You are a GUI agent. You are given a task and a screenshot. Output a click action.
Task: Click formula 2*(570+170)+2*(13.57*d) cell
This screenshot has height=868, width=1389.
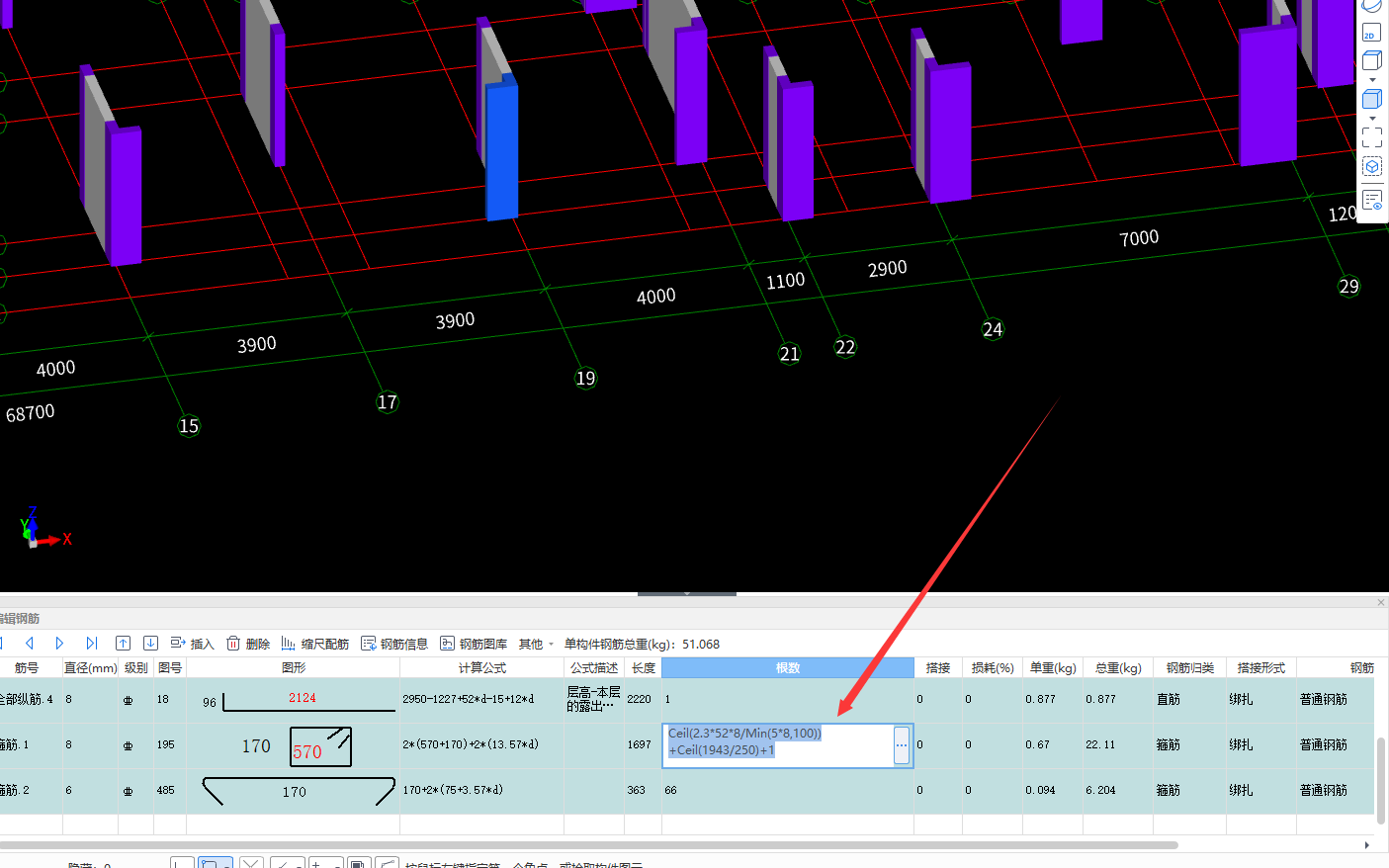coord(481,745)
